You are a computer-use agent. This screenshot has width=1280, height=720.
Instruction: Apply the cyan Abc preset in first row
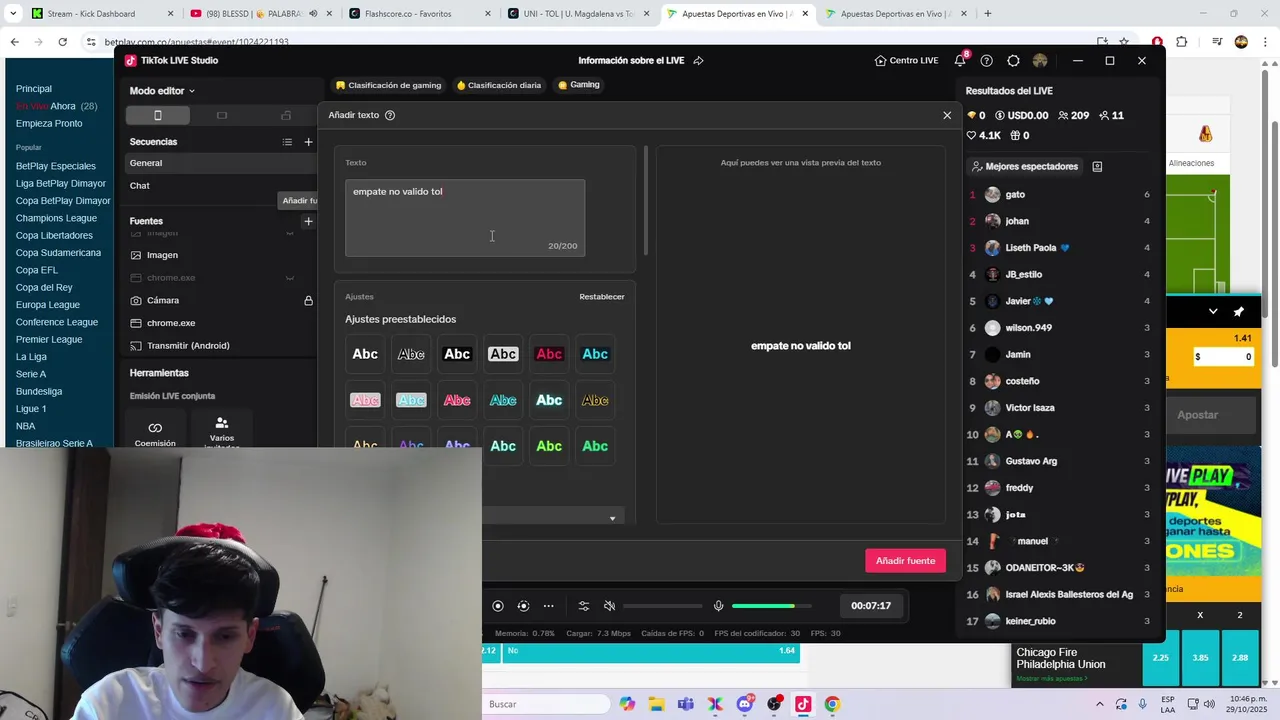click(x=595, y=354)
